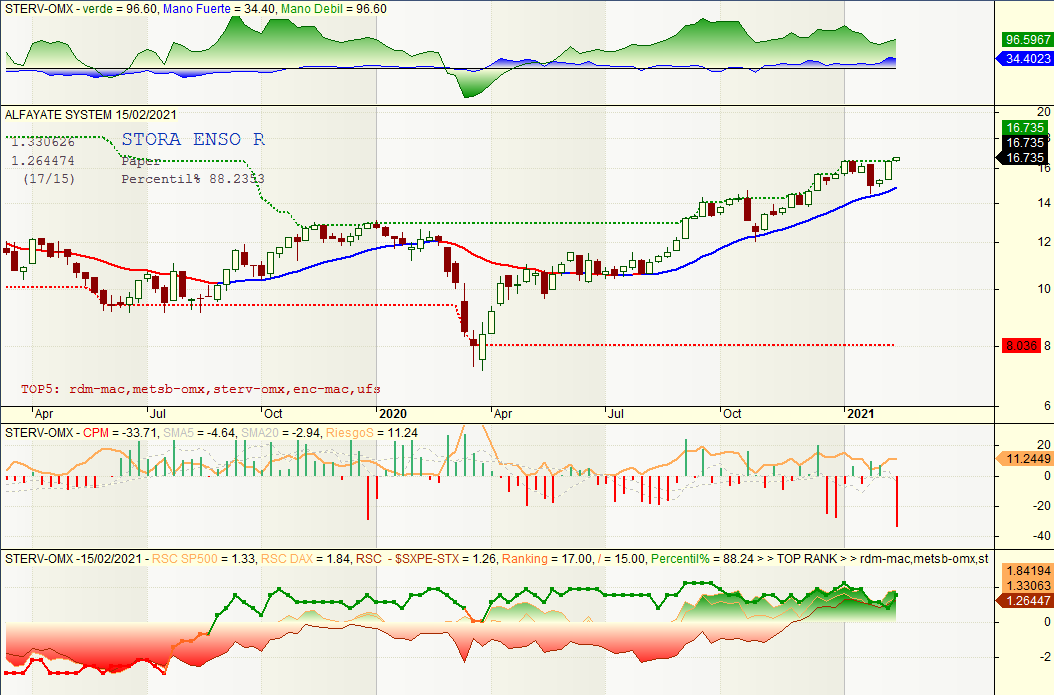This screenshot has width=1054, height=695.
Task: Click the Percentil% 88.2353 text
Action: click(x=193, y=179)
